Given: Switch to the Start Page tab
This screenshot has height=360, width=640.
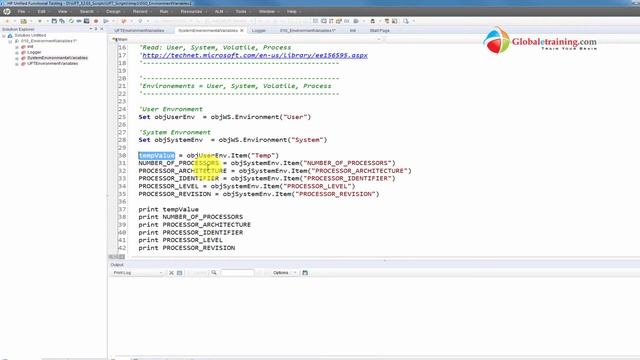Looking at the screenshot, I should (380, 31).
